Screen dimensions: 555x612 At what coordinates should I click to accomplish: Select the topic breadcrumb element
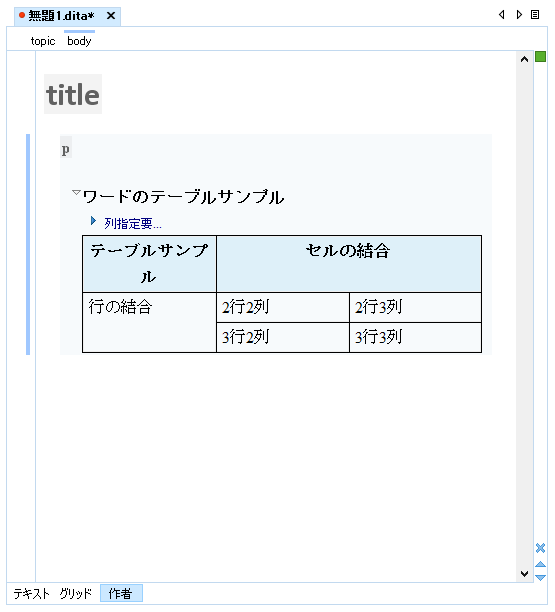point(43,41)
